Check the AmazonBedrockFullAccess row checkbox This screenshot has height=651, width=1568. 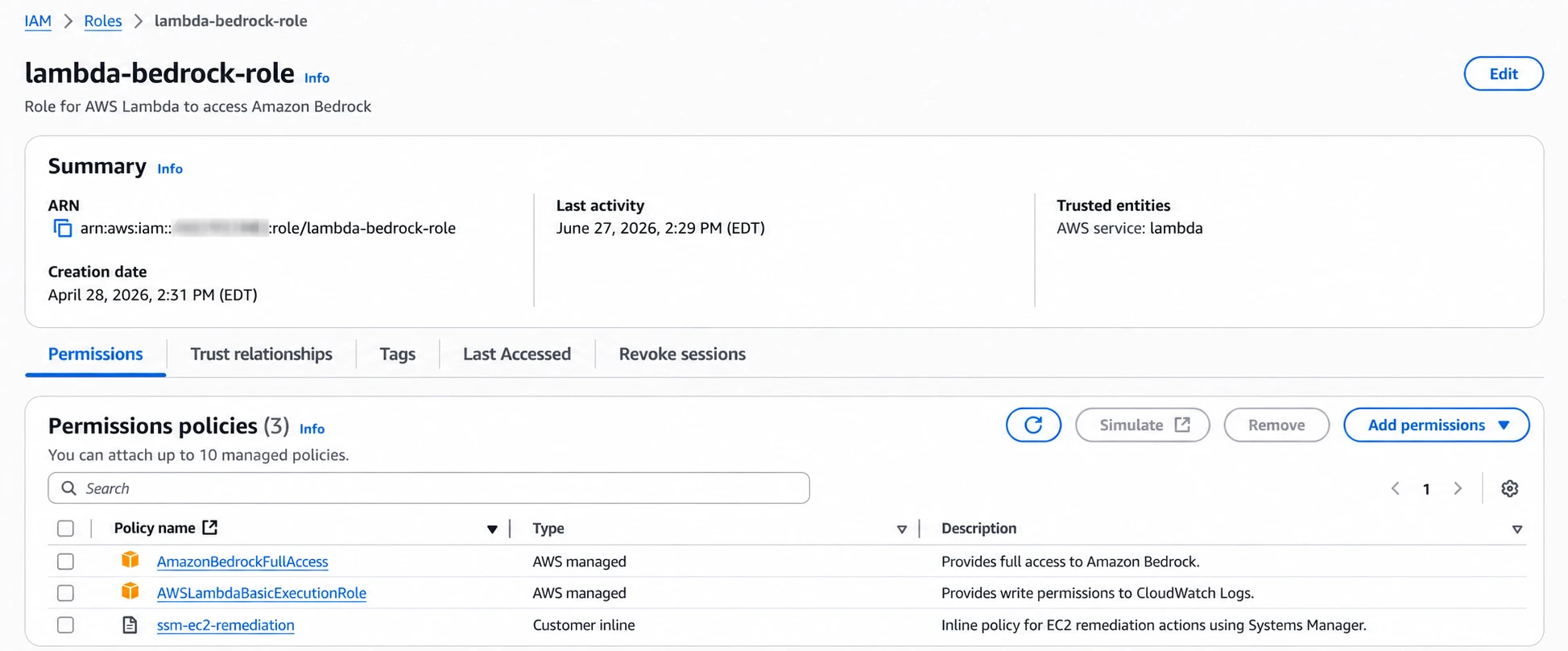66,562
